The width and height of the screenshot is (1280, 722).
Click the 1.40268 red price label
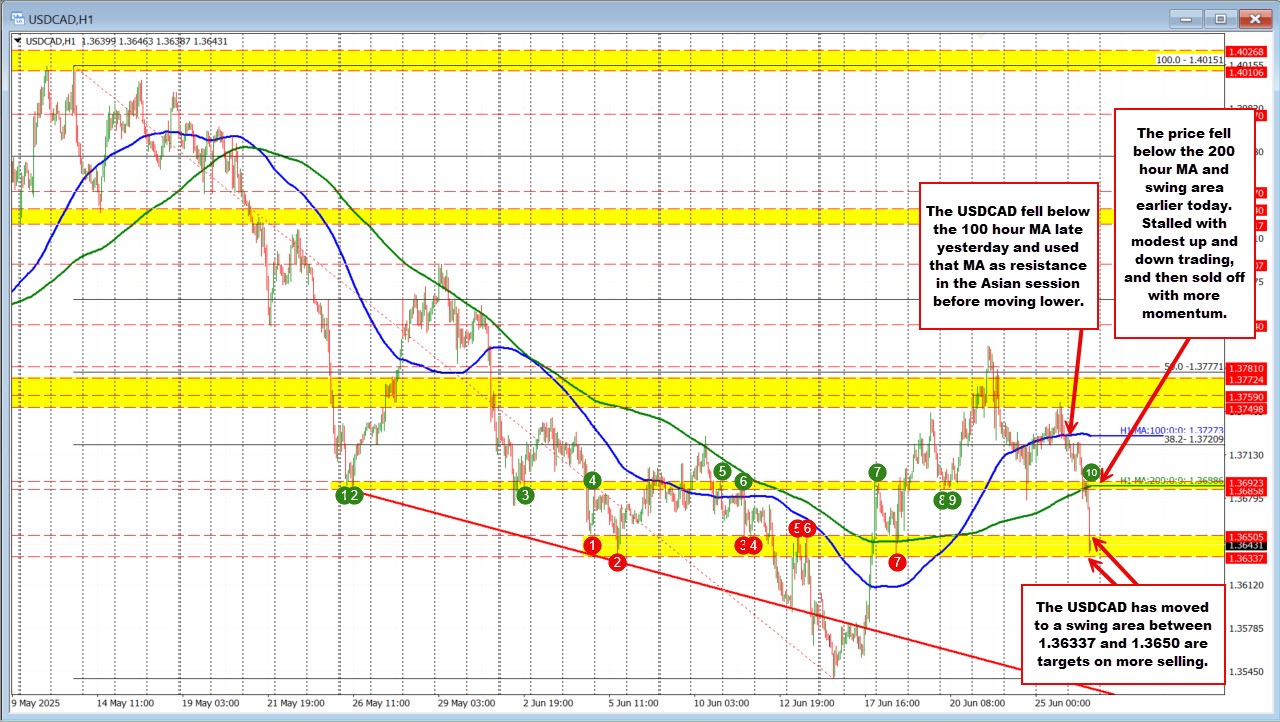(1252, 54)
